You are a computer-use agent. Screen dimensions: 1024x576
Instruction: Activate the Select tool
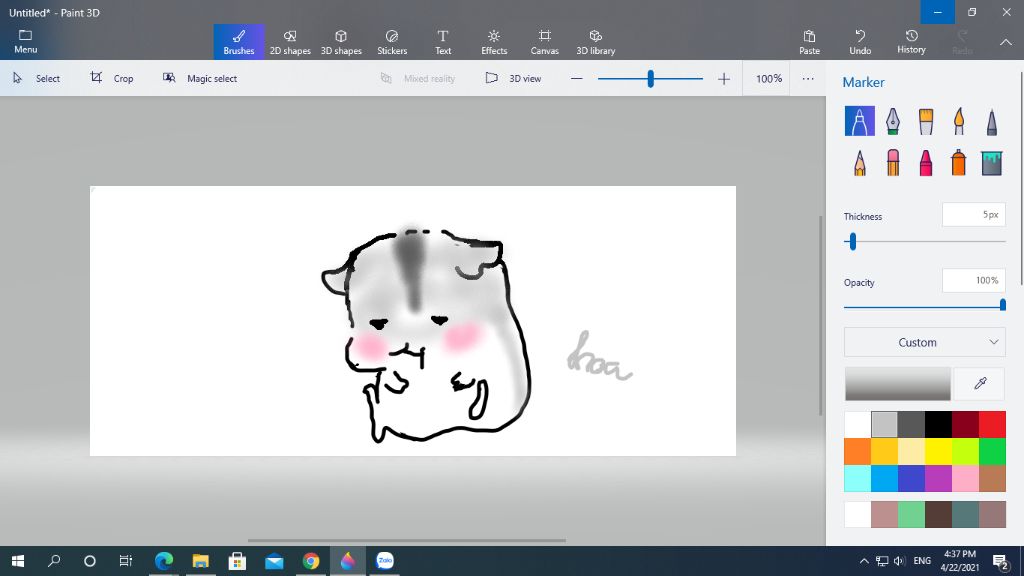[x=37, y=78]
